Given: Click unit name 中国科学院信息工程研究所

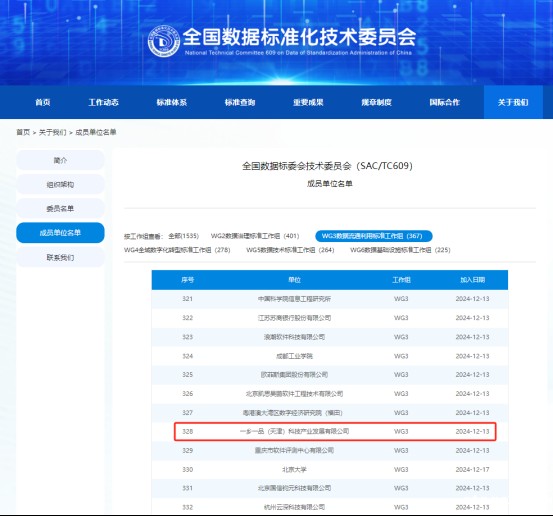Looking at the screenshot, I should pos(294,299).
